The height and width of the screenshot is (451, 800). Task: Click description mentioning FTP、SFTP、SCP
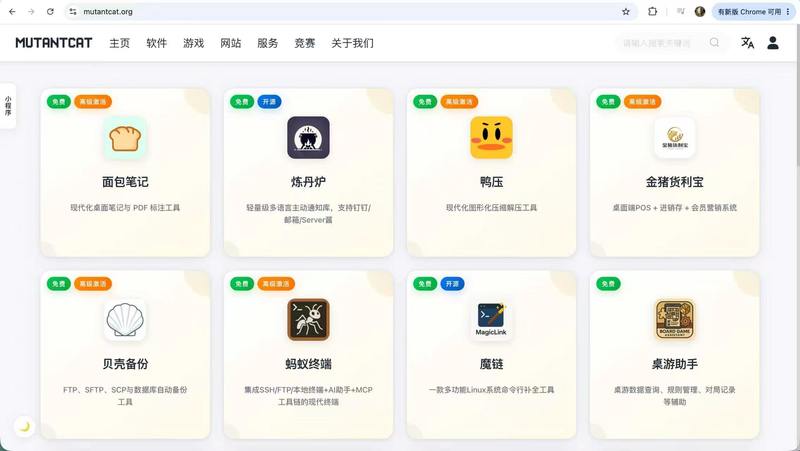[125, 396]
